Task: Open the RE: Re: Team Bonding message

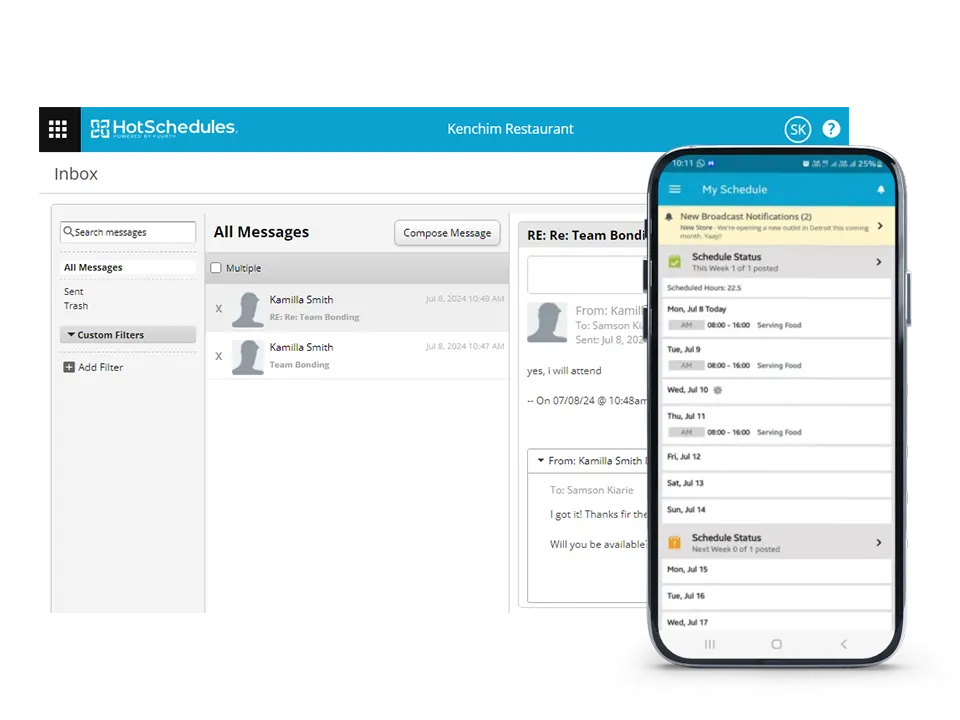Action: click(x=356, y=308)
